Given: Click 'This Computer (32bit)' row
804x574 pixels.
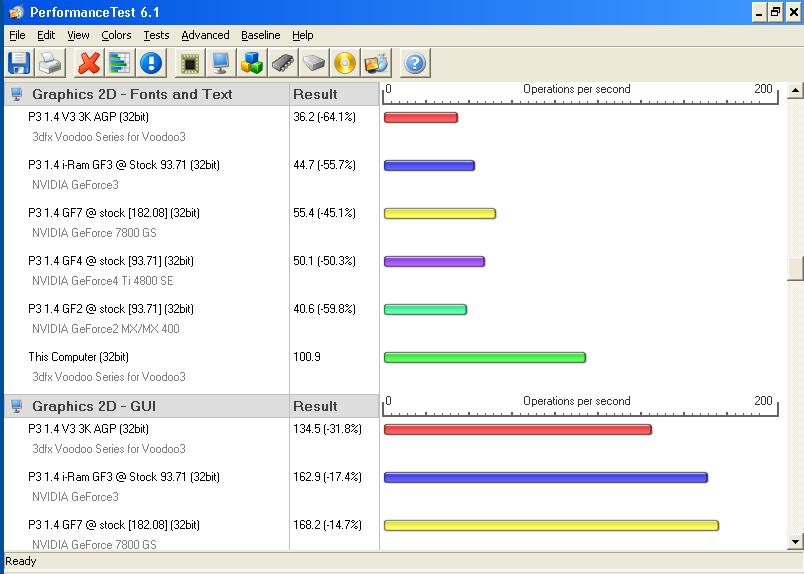Looking at the screenshot, I should coord(78,357).
